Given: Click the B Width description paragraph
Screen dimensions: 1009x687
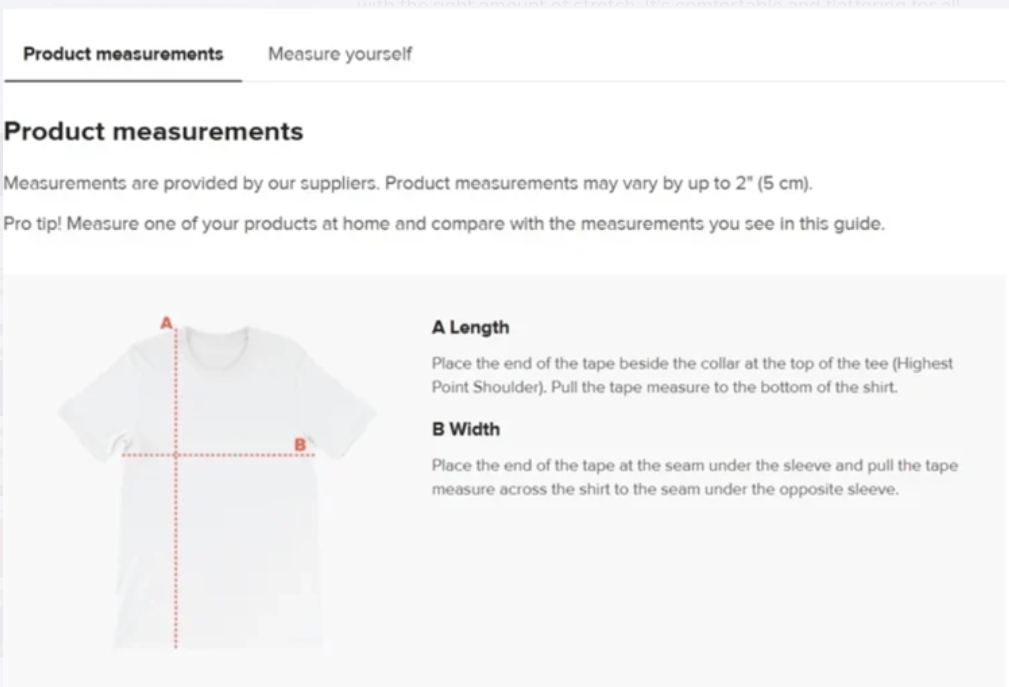Looking at the screenshot, I should tap(694, 477).
